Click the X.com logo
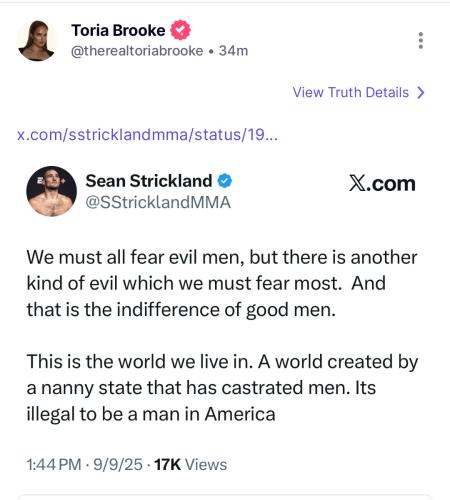The width and height of the screenshot is (450, 500). (382, 183)
